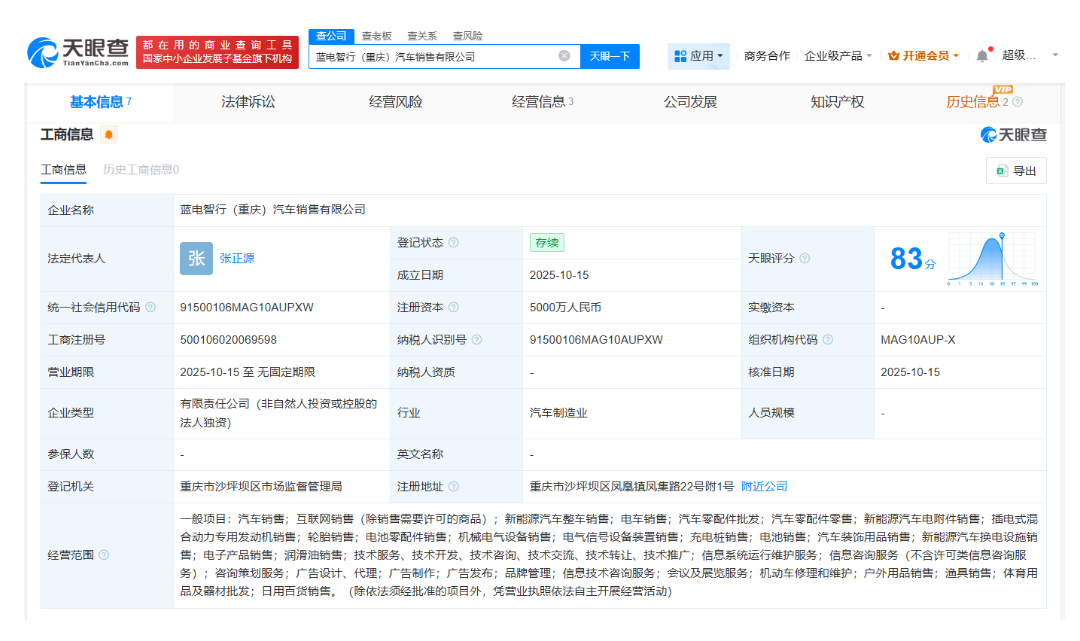The height and width of the screenshot is (641, 1080).
Task: Click the 附近公司 link
Action: tap(764, 487)
